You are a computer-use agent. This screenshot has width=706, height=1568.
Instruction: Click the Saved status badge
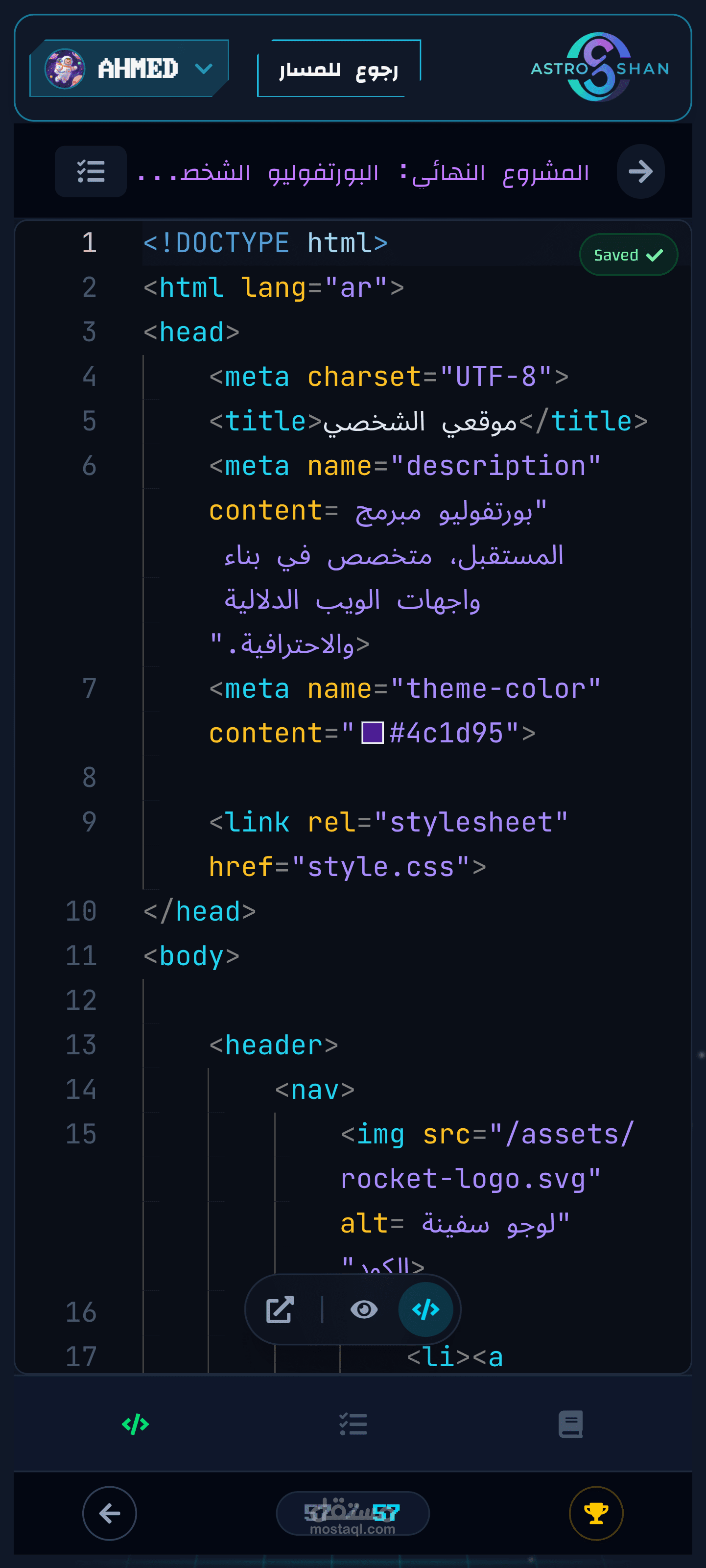click(x=628, y=255)
